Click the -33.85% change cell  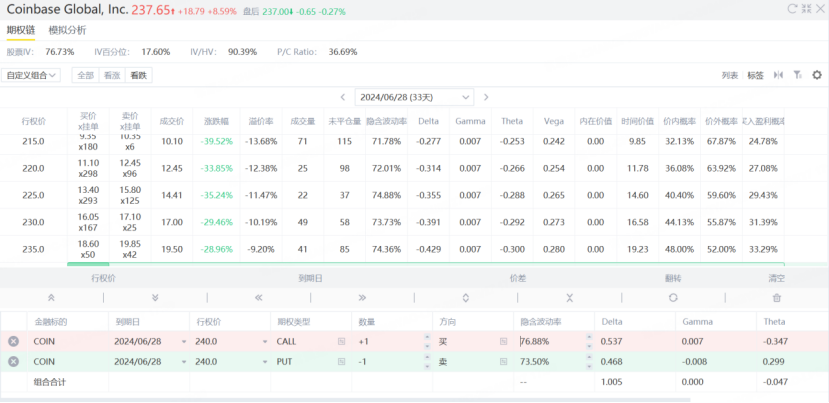click(x=216, y=168)
